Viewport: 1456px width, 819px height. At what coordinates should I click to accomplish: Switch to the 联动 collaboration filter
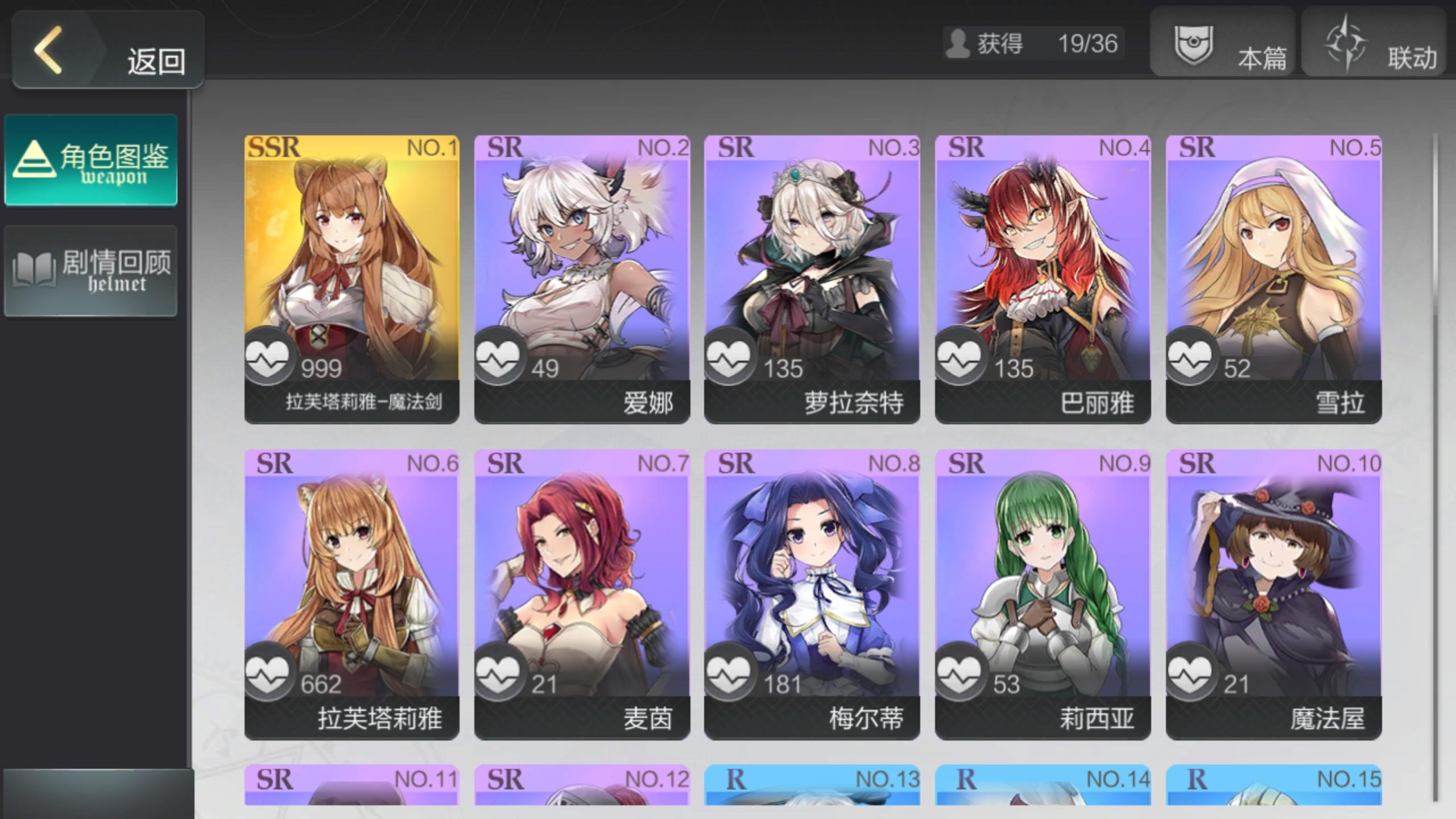click(1373, 42)
